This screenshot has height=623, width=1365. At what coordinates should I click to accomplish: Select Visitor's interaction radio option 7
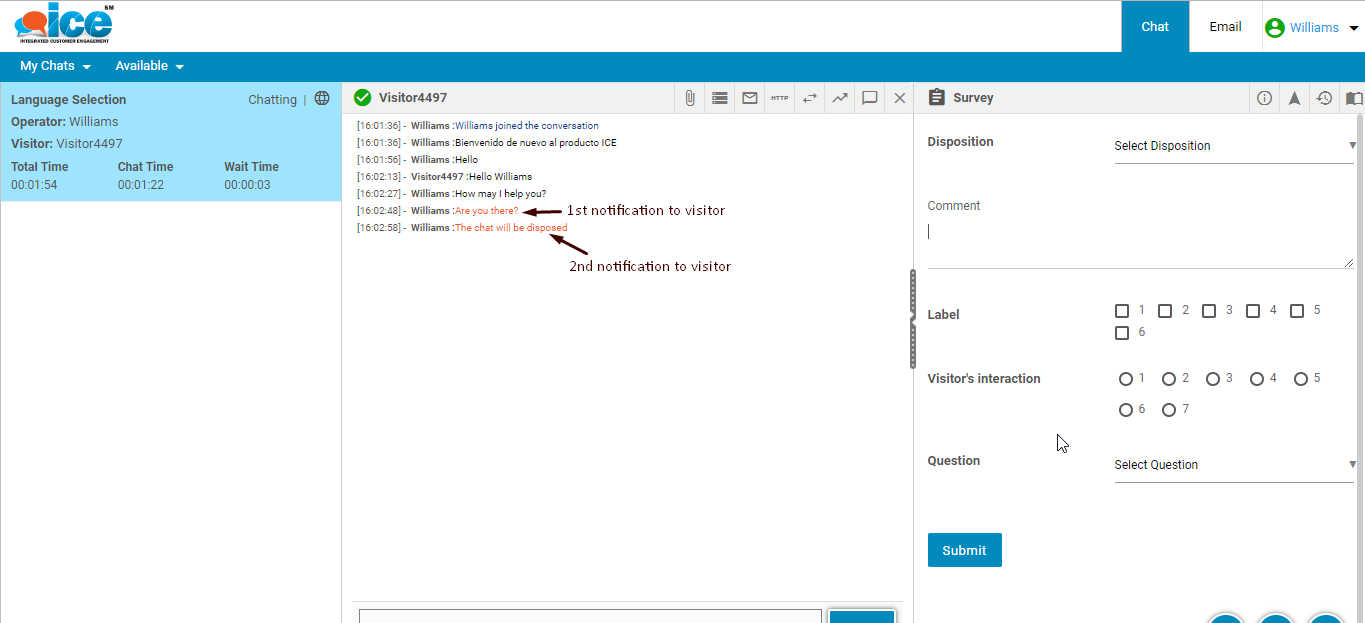tap(1169, 410)
